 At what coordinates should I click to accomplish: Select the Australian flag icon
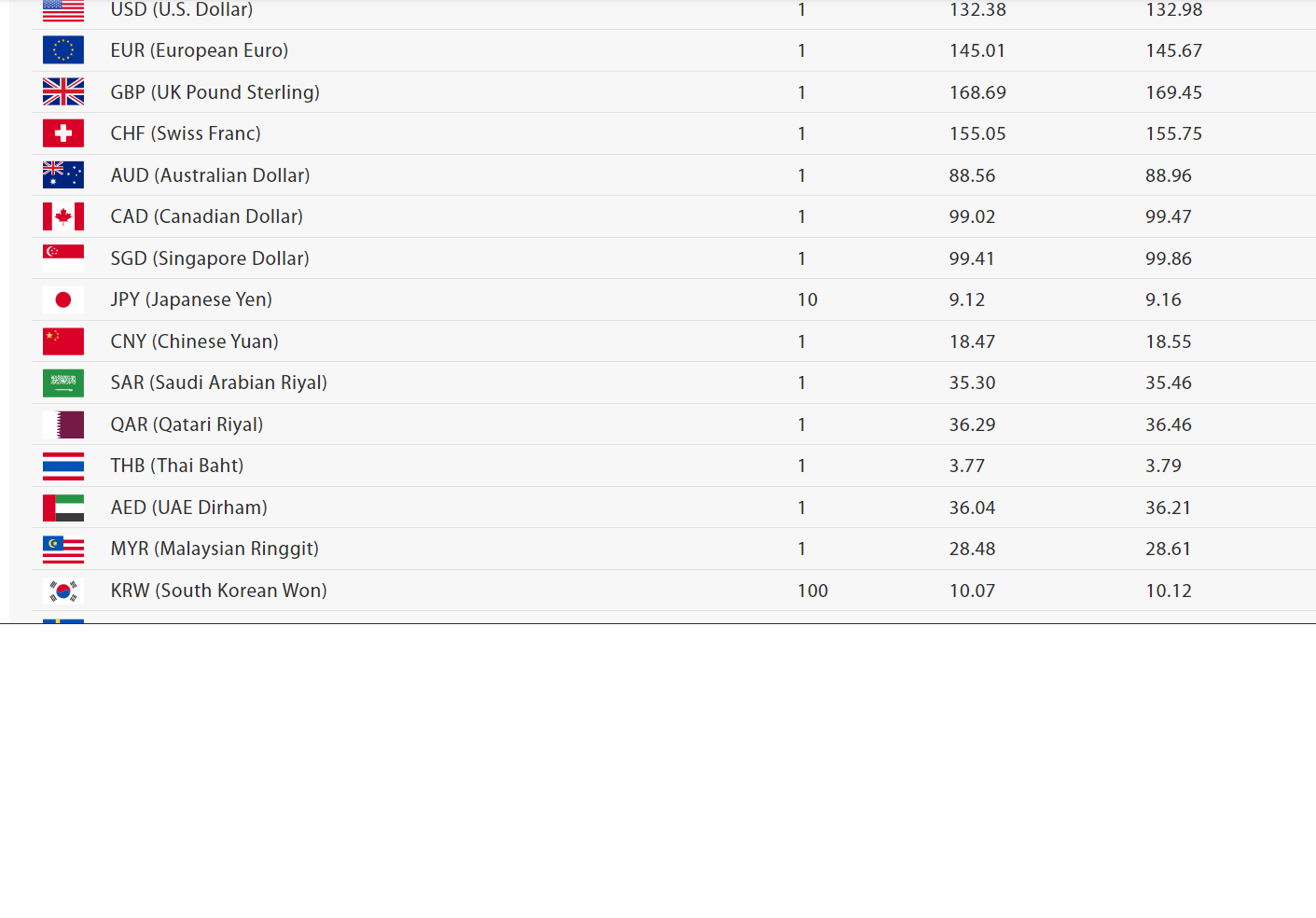[x=63, y=174]
